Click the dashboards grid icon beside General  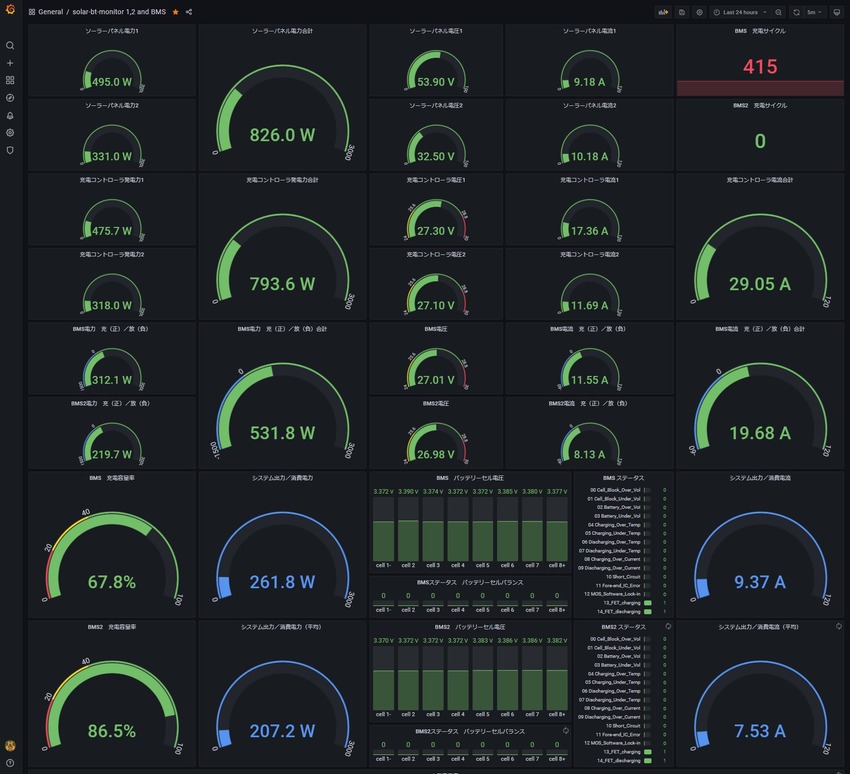pyautogui.click(x=32, y=12)
